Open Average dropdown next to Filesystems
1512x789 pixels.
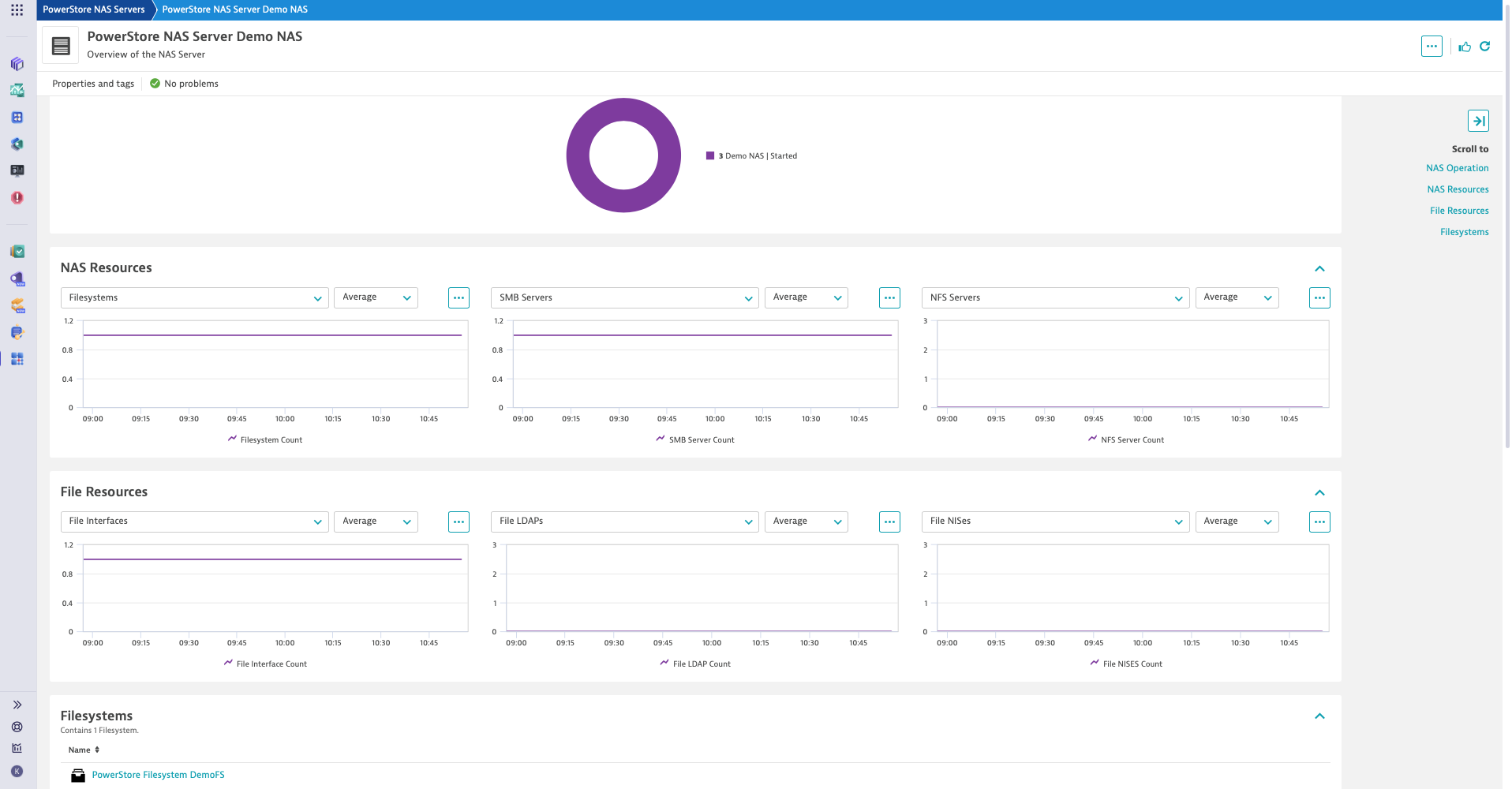pos(376,298)
